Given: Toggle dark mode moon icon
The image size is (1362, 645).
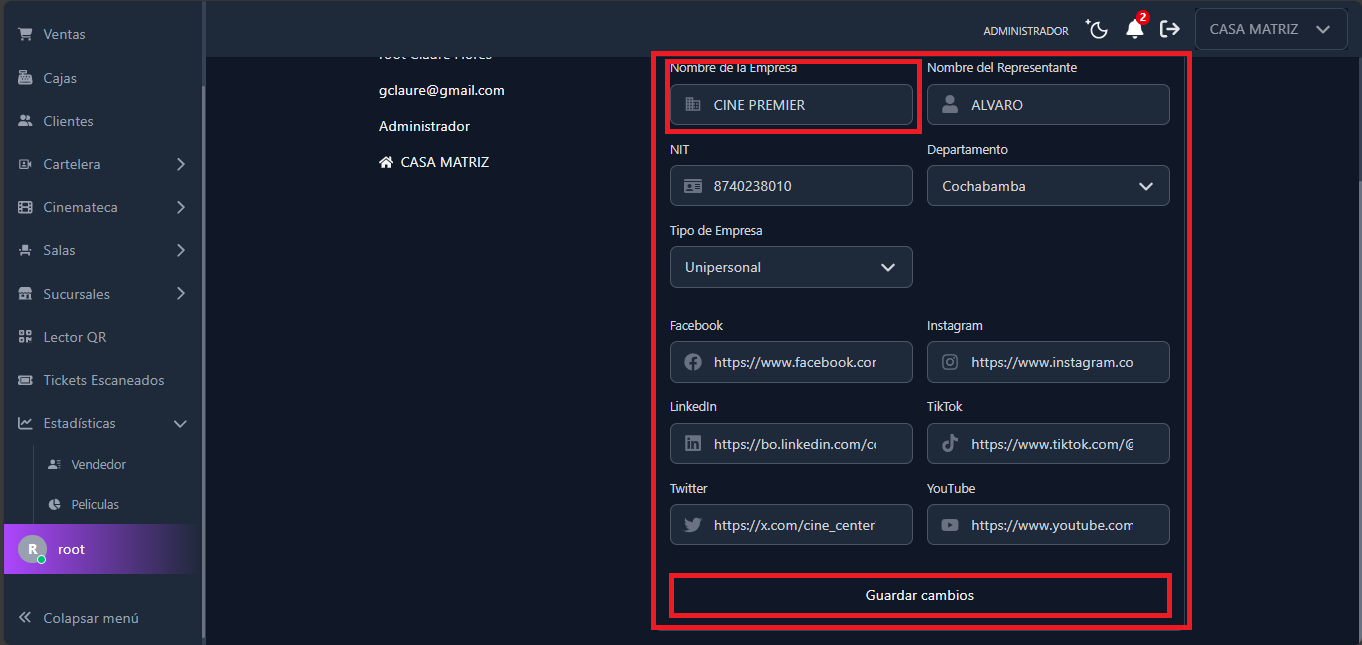Looking at the screenshot, I should (x=1098, y=30).
